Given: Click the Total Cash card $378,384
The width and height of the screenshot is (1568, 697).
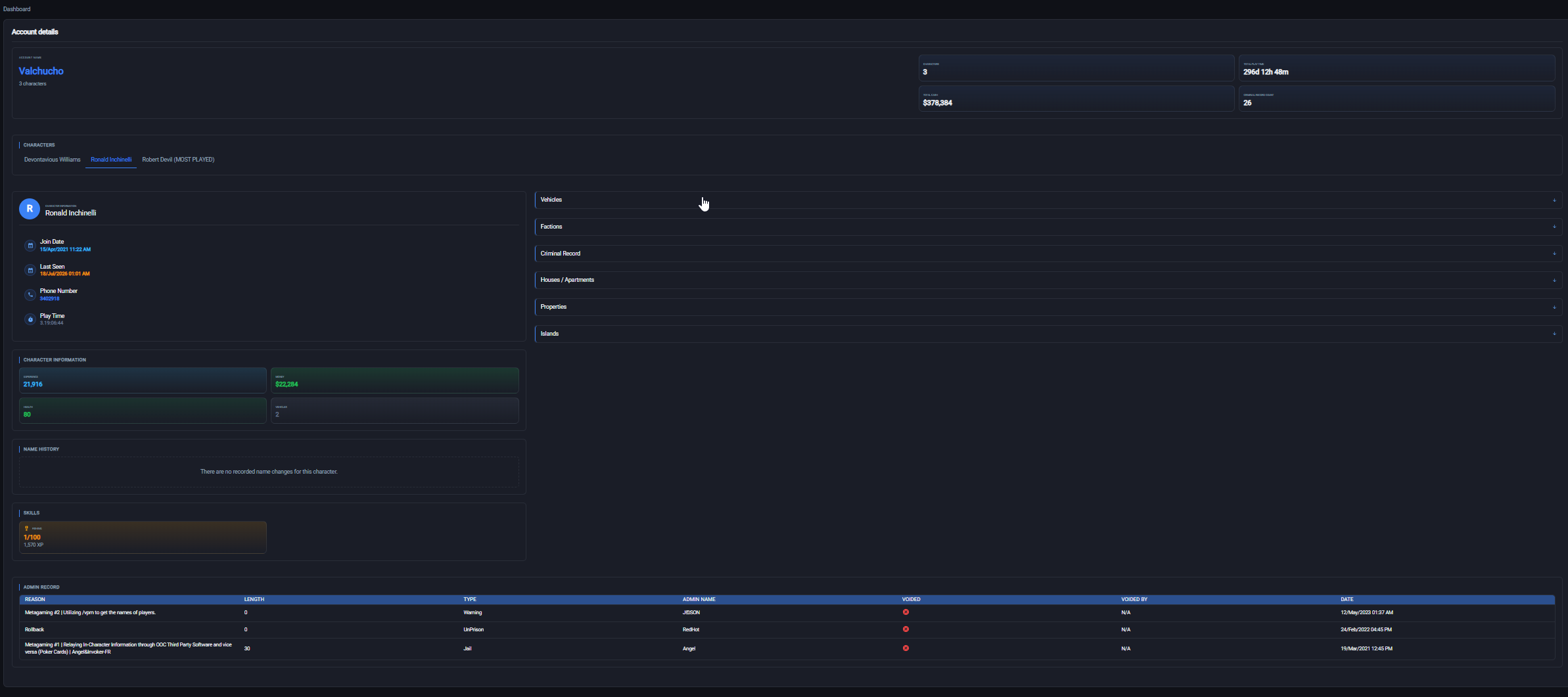Looking at the screenshot, I should click(1076, 99).
